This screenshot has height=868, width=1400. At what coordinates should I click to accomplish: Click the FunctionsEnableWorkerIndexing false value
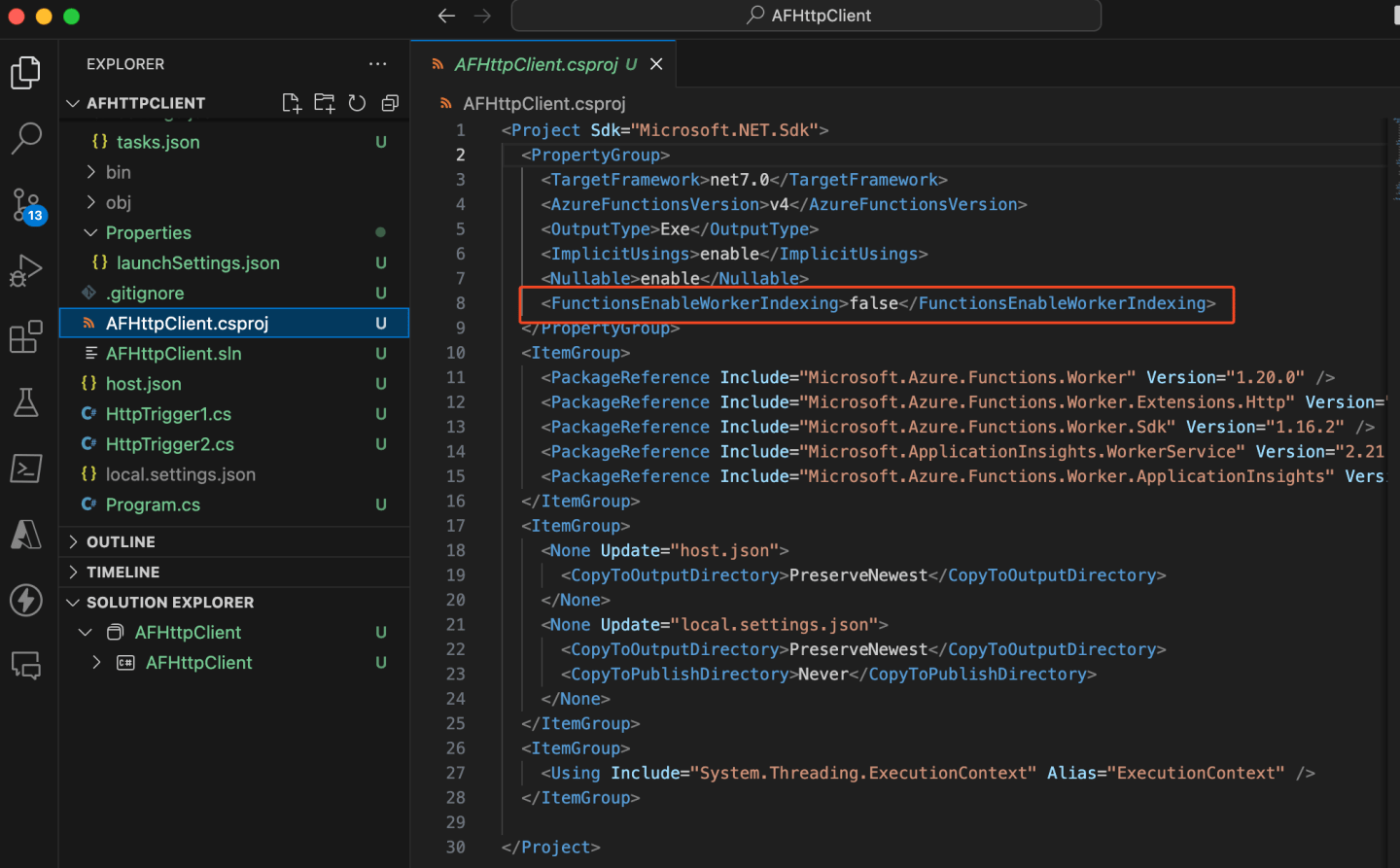pyautogui.click(x=873, y=303)
